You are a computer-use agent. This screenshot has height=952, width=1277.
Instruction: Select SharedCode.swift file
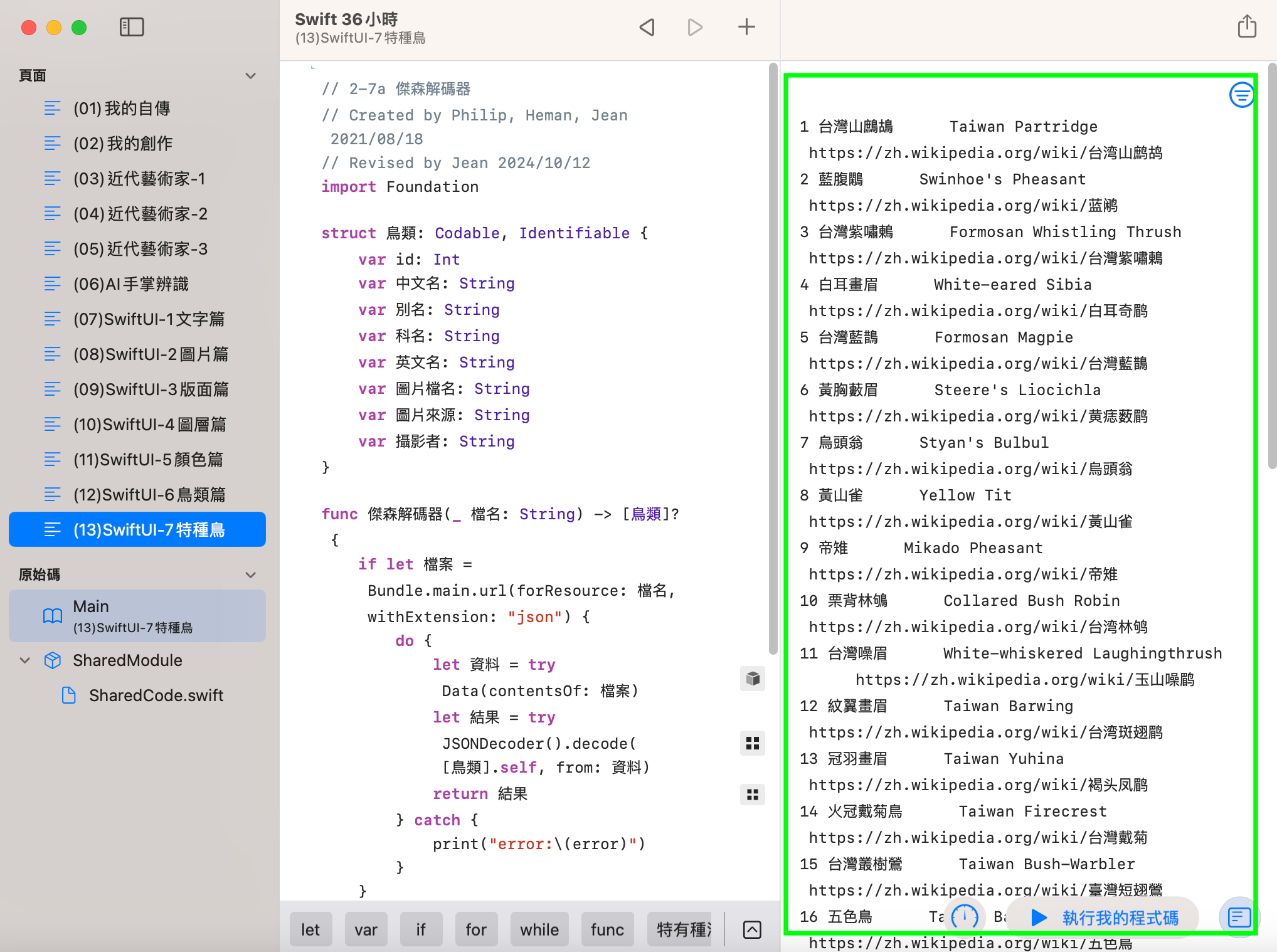point(156,695)
